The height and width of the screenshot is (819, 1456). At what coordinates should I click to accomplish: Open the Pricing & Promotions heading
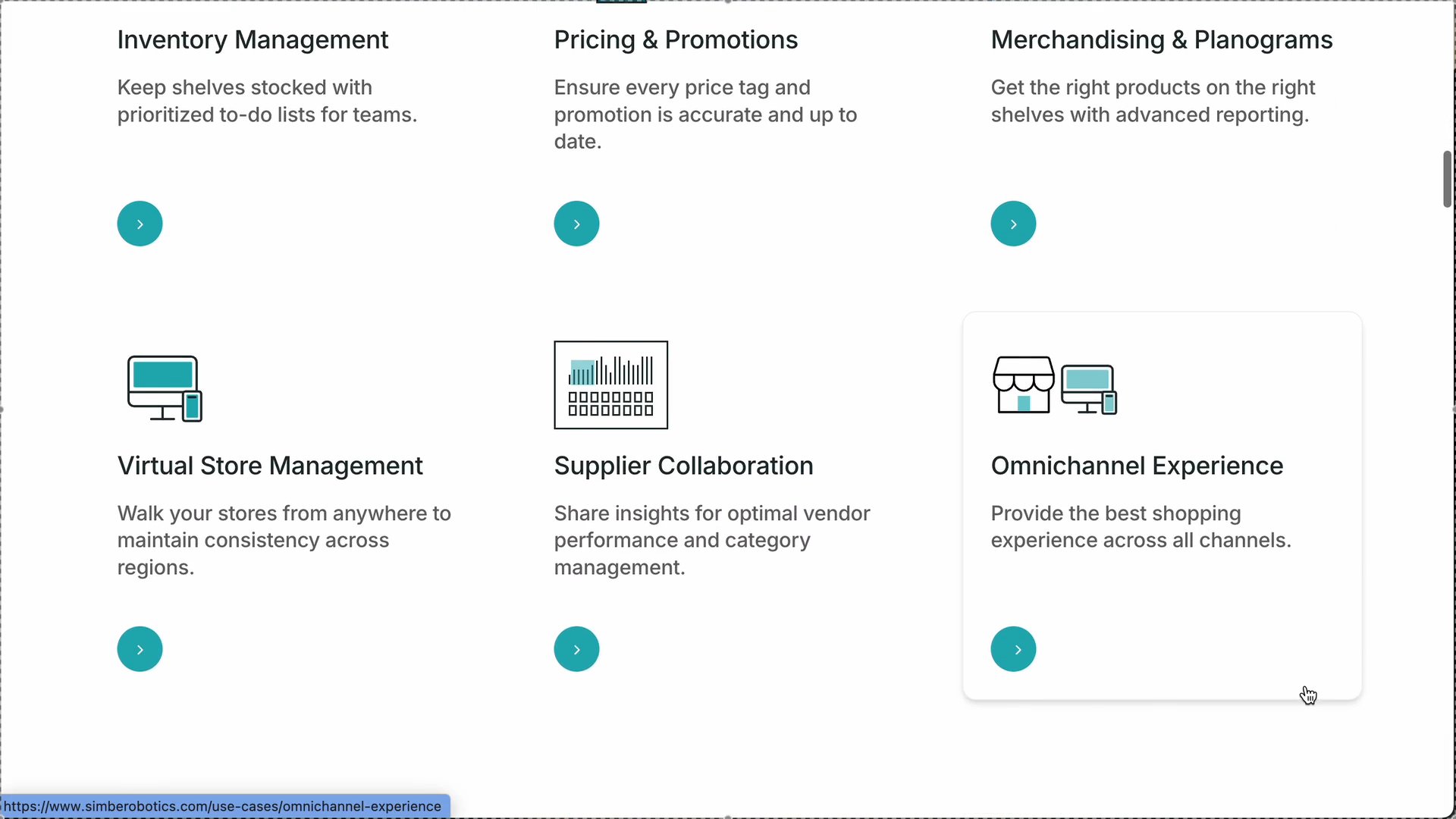click(676, 39)
